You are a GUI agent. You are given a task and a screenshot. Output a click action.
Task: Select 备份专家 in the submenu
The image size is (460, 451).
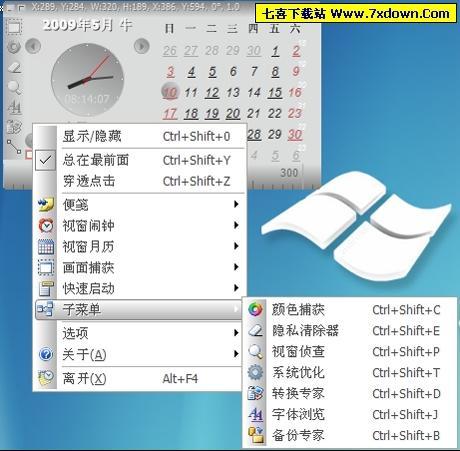(x=350, y=435)
